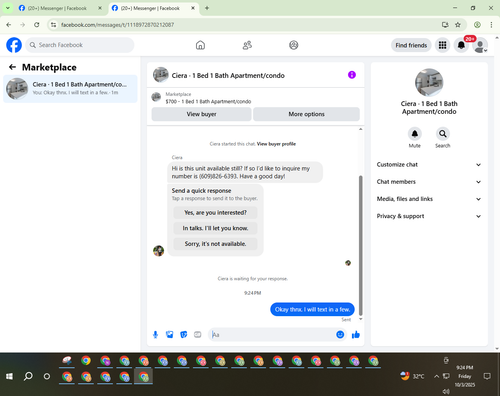
Task: Click Ciera's avatar beside quick responses
Action: click(159, 251)
